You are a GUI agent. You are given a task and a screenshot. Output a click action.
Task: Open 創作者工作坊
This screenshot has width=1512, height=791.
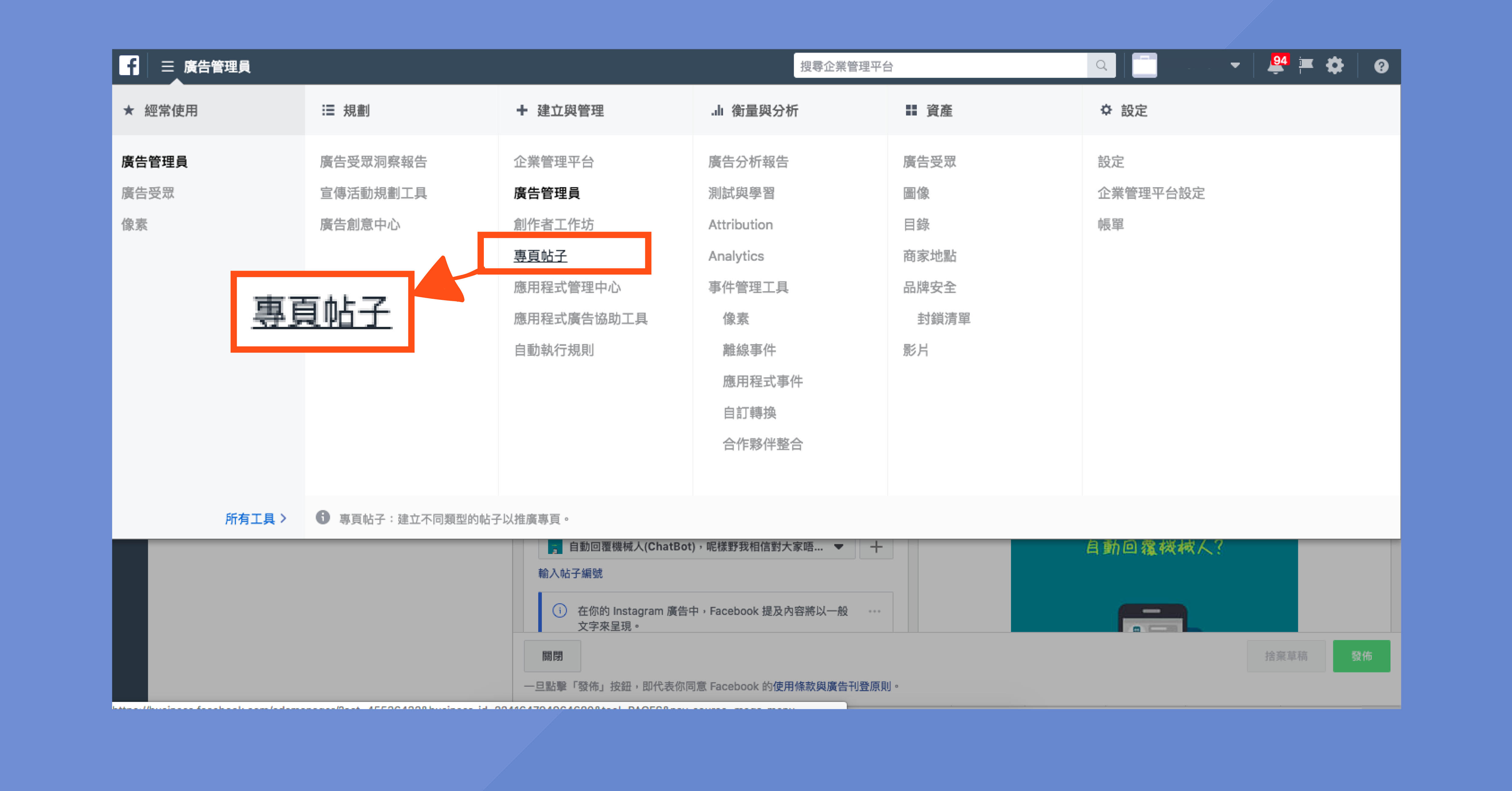click(553, 225)
